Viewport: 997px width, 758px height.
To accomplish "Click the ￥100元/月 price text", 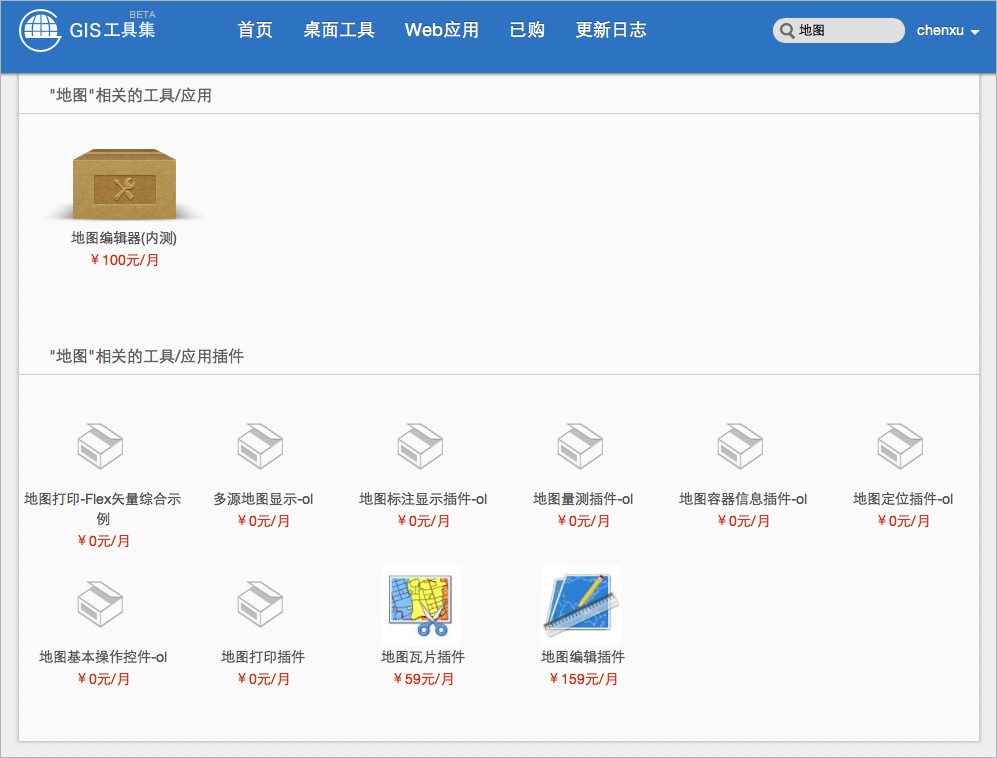I will pos(124,260).
